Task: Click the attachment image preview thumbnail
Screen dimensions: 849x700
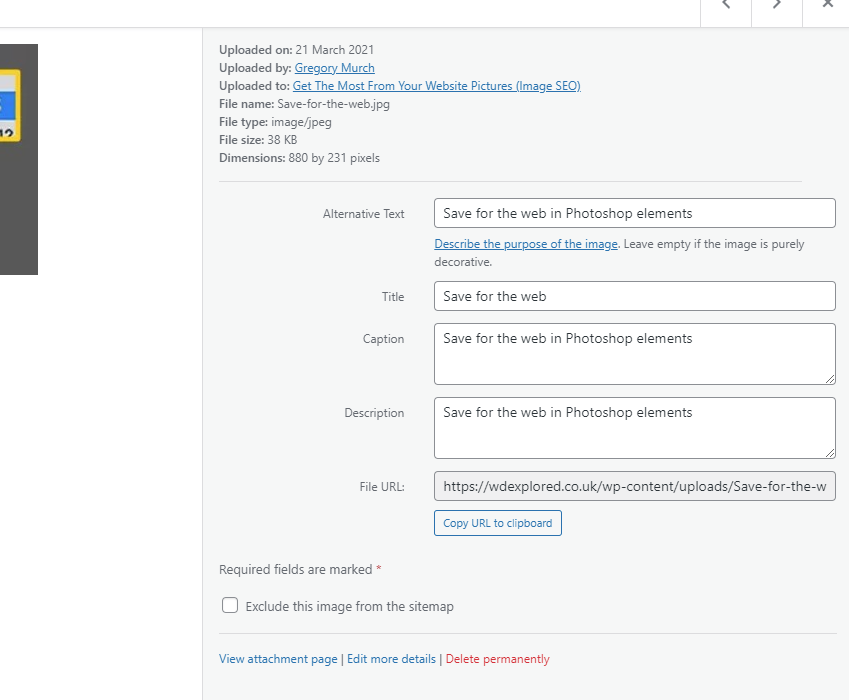Action: click(x=19, y=159)
